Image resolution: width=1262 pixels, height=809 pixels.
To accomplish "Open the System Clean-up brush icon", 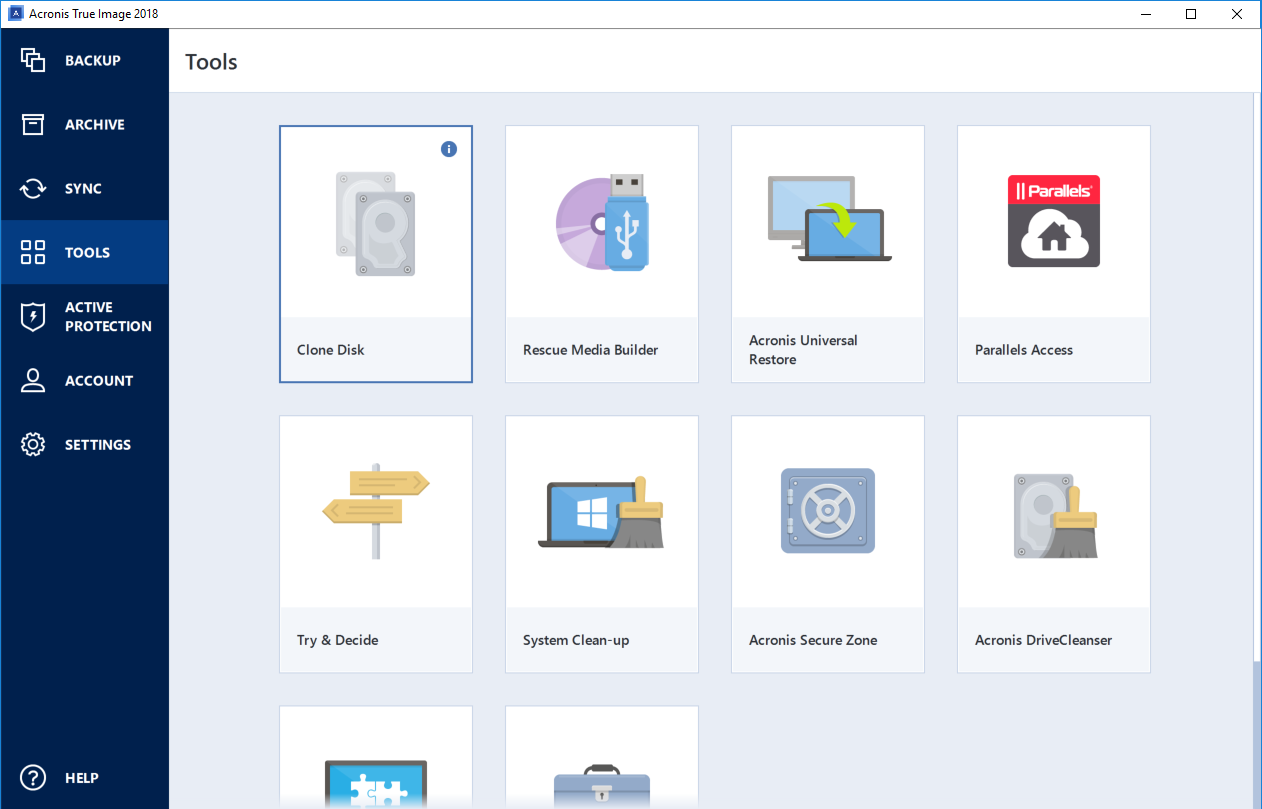I will [x=602, y=513].
